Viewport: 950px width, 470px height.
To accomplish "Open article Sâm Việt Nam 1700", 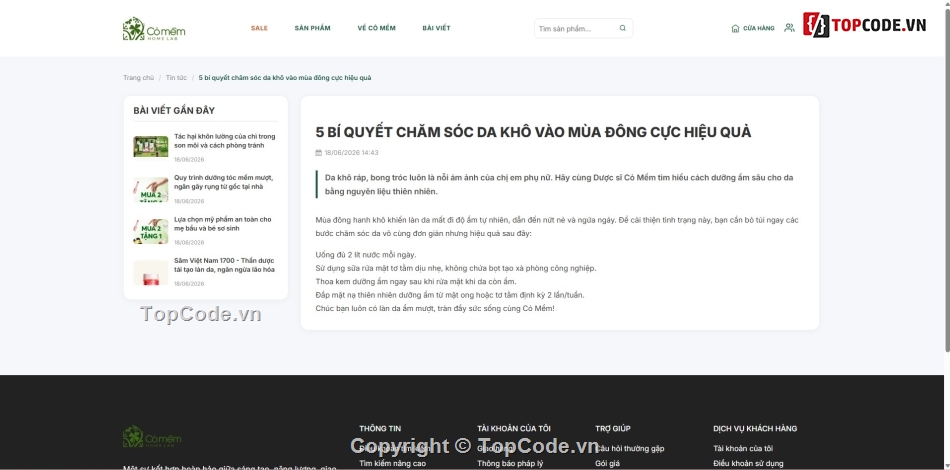I will 224,265.
